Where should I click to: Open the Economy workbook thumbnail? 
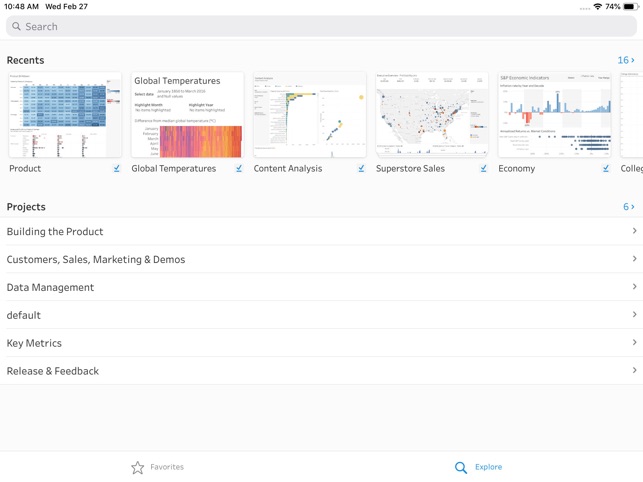tap(554, 115)
